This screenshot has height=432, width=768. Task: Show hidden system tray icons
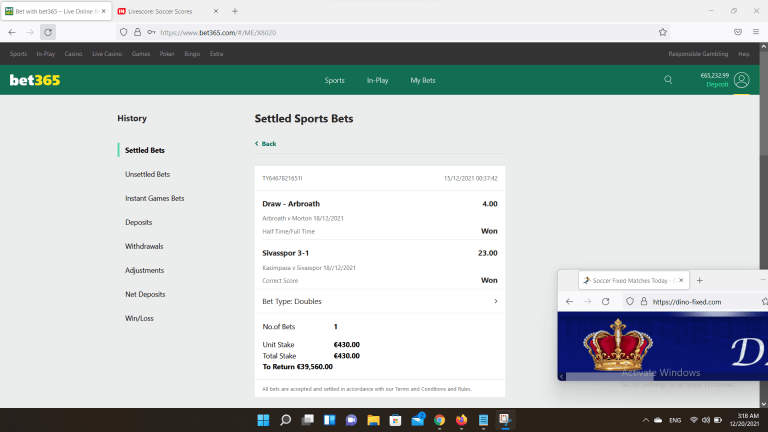646,420
